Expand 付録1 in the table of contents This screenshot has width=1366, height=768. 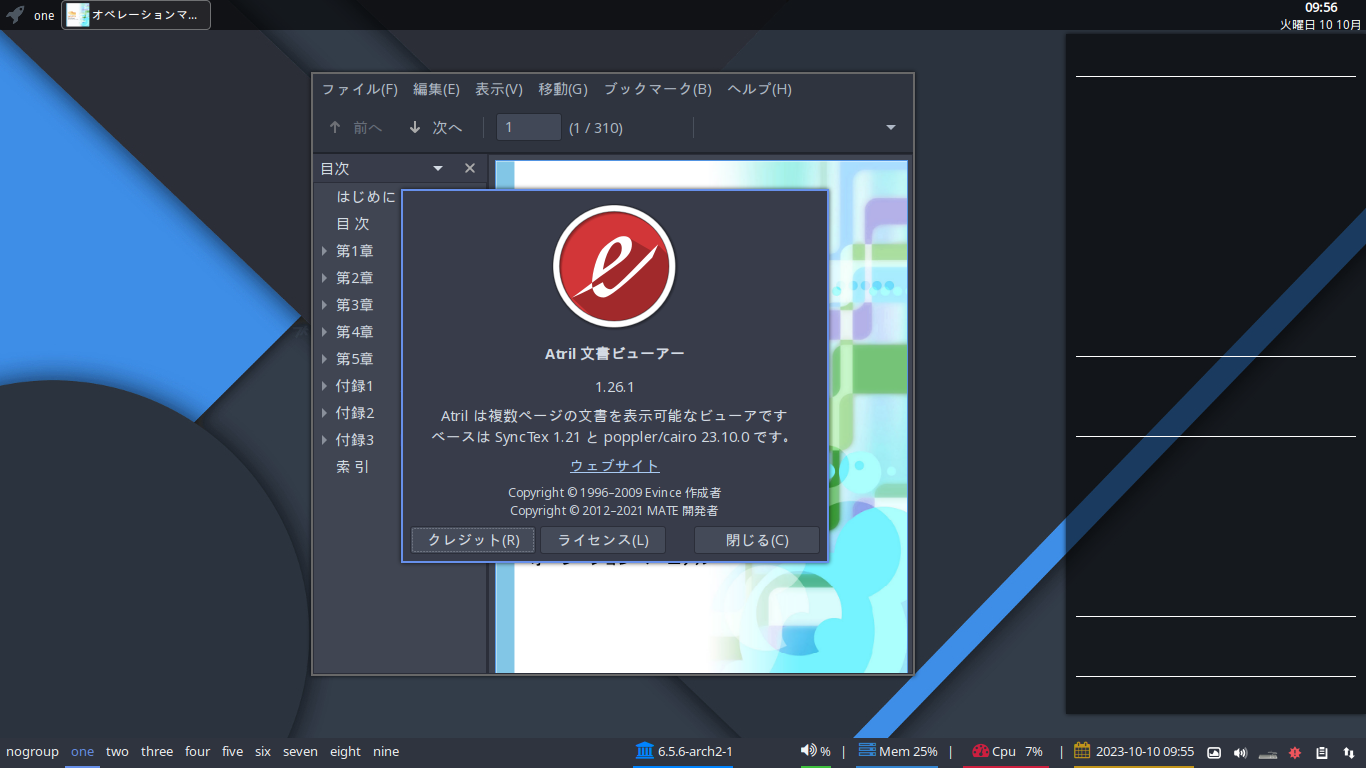point(325,386)
